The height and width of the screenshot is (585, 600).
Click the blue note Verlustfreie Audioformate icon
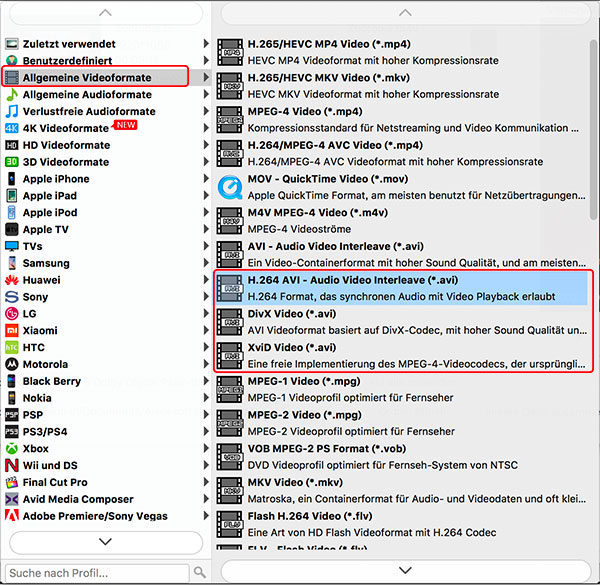[x=12, y=111]
